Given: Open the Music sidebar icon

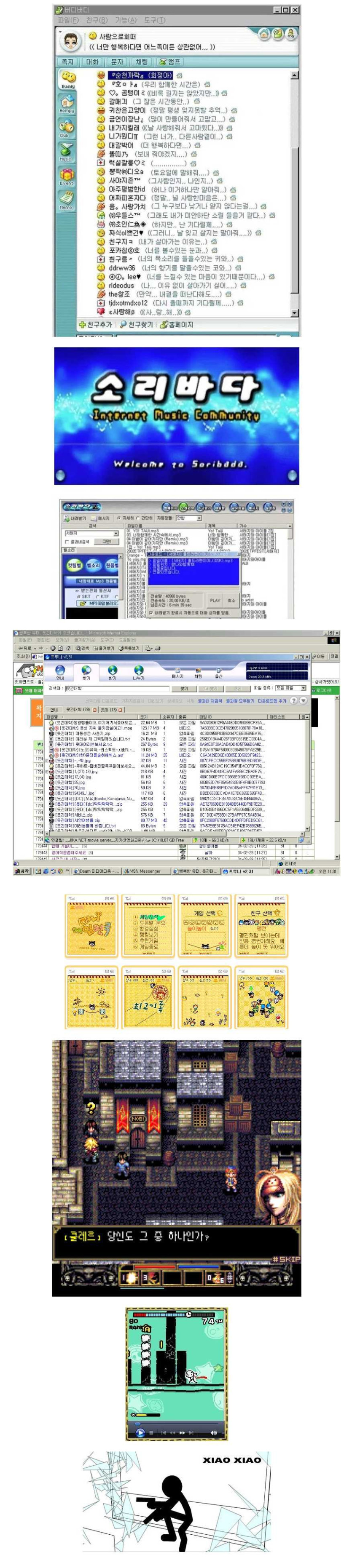Looking at the screenshot, I should [x=66, y=152].
